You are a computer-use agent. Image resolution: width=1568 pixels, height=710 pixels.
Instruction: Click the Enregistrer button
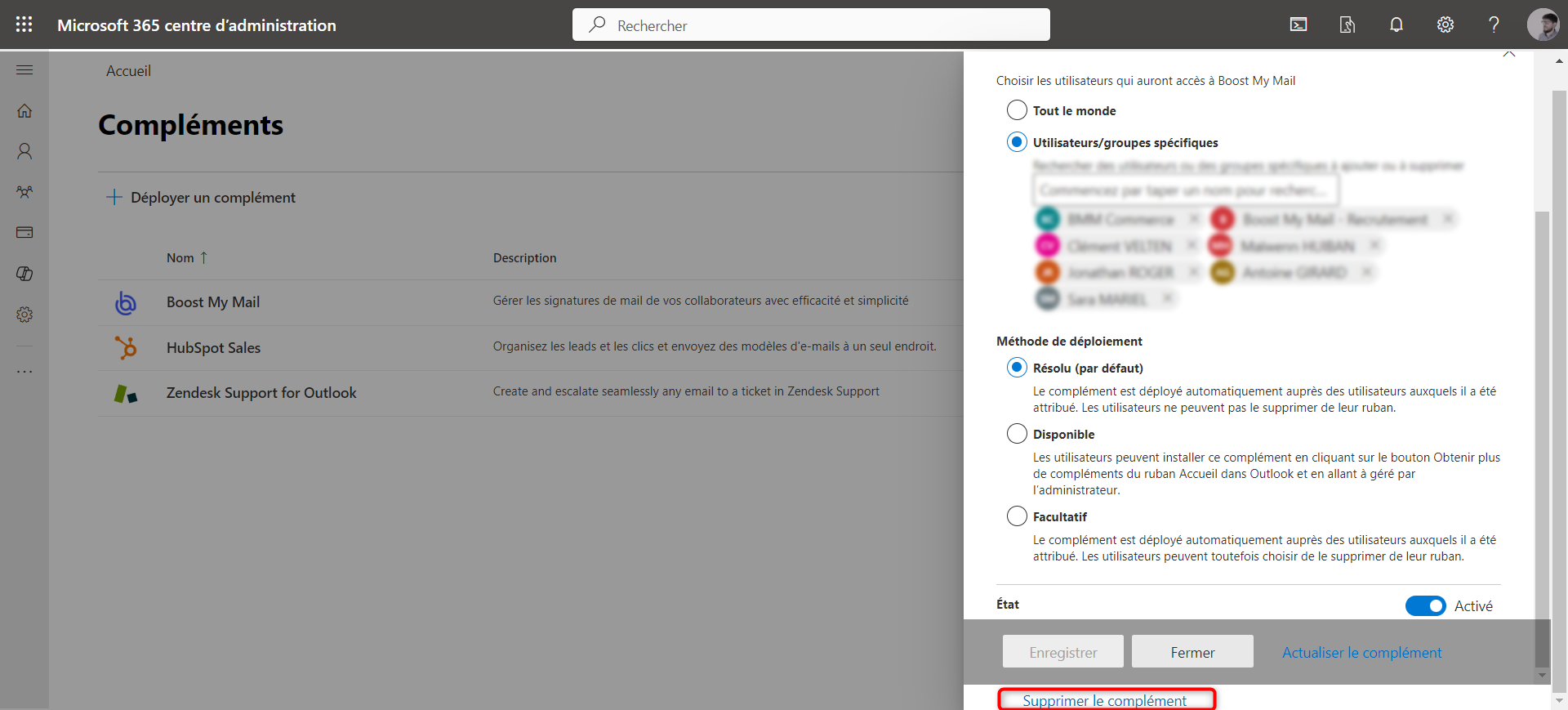[1063, 652]
